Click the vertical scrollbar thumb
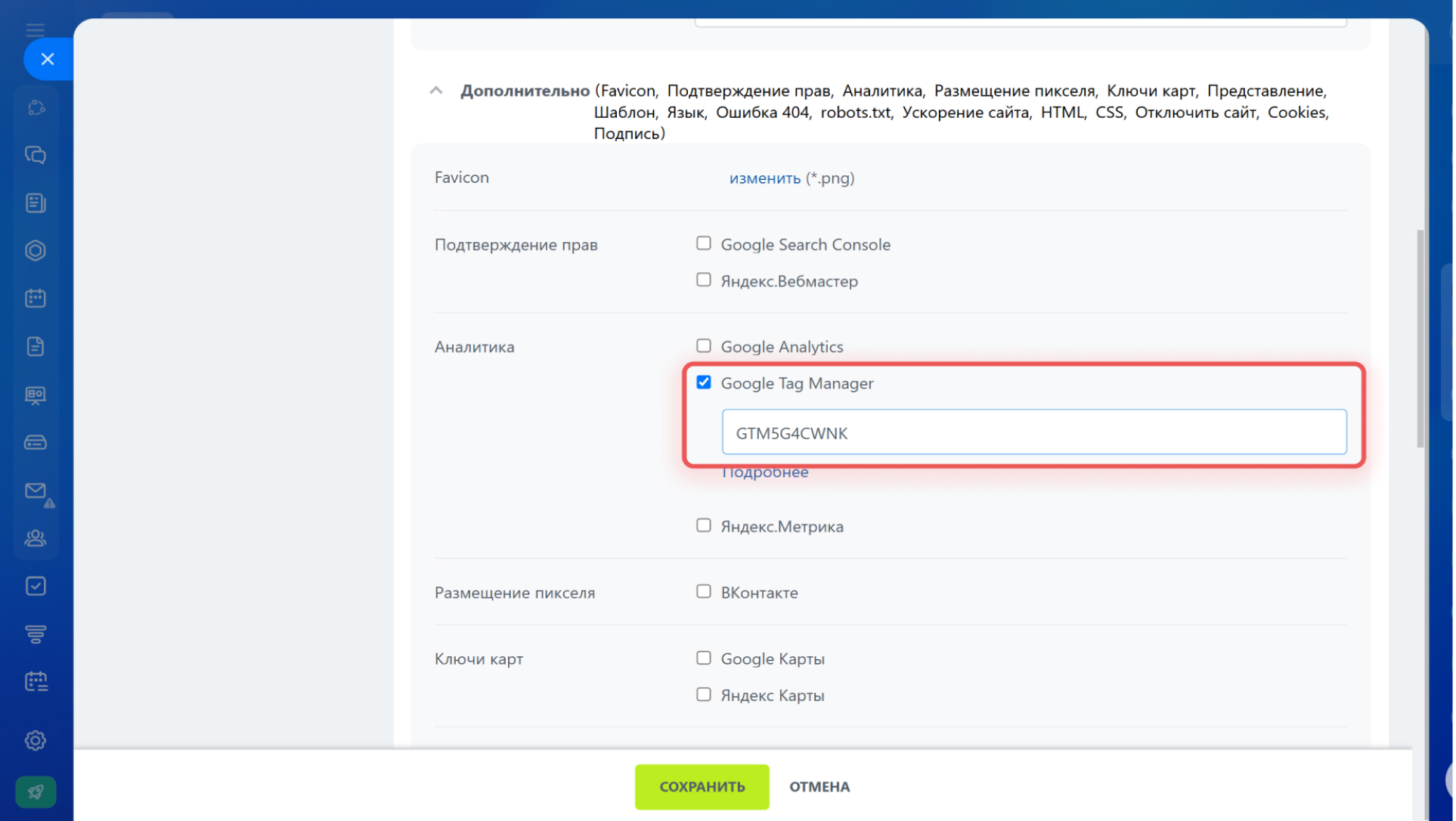This screenshot has height=821, width=1456. coord(1420,339)
